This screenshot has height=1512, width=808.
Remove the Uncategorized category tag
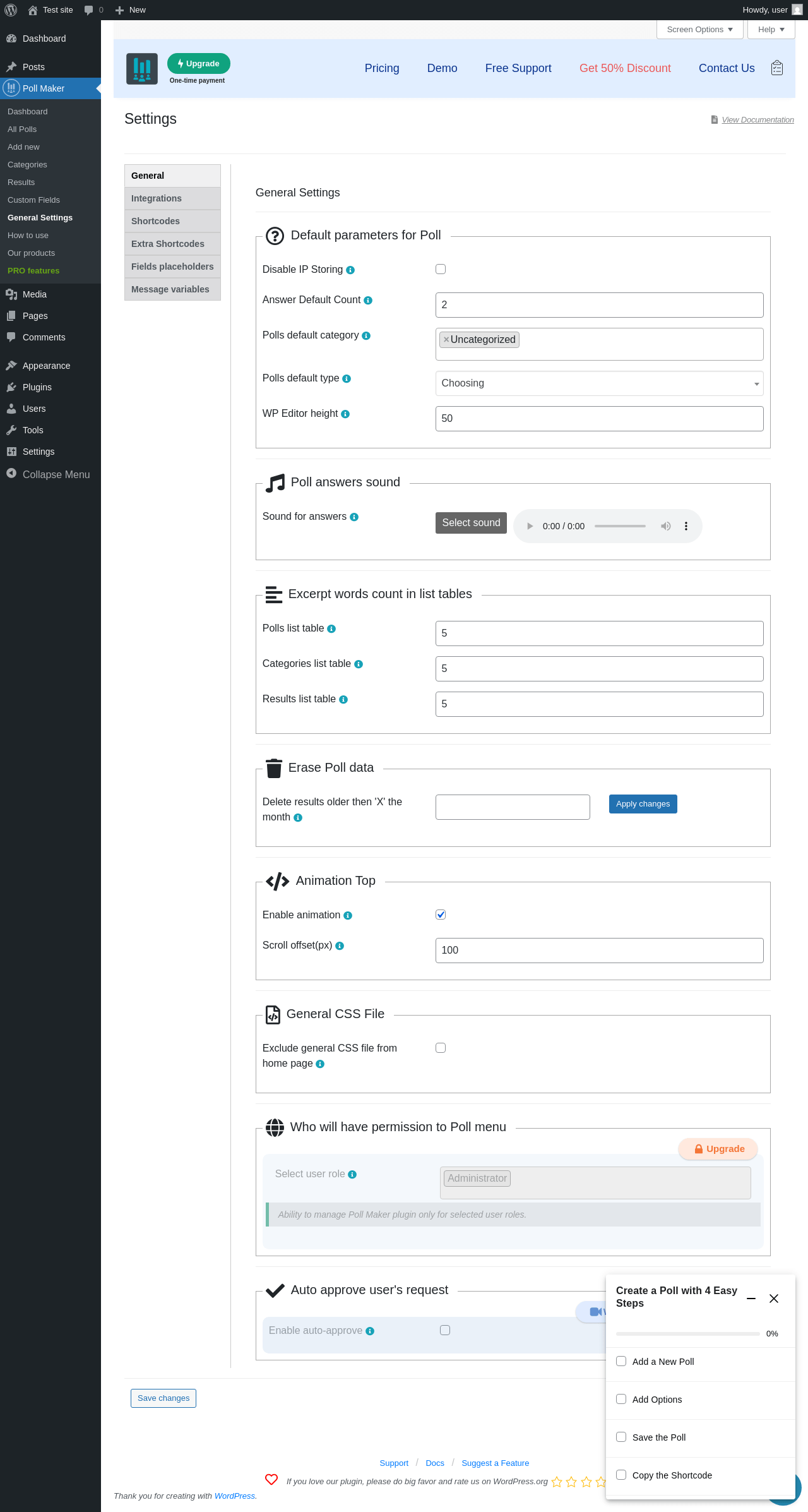click(446, 340)
